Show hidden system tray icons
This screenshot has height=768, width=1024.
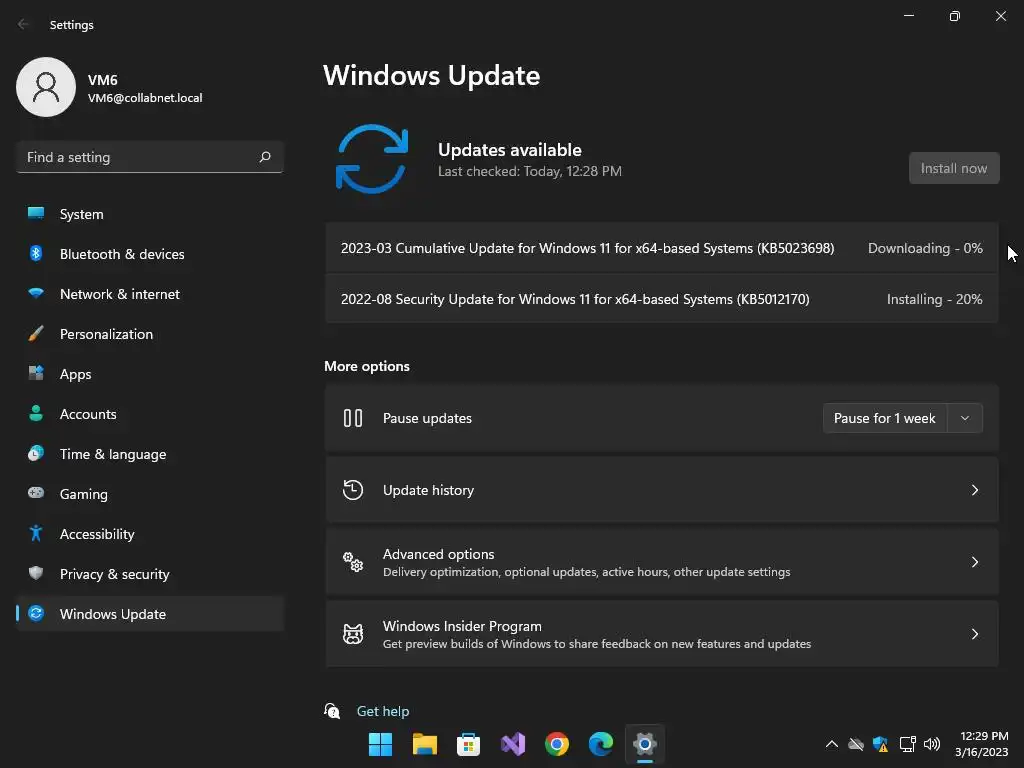(831, 744)
